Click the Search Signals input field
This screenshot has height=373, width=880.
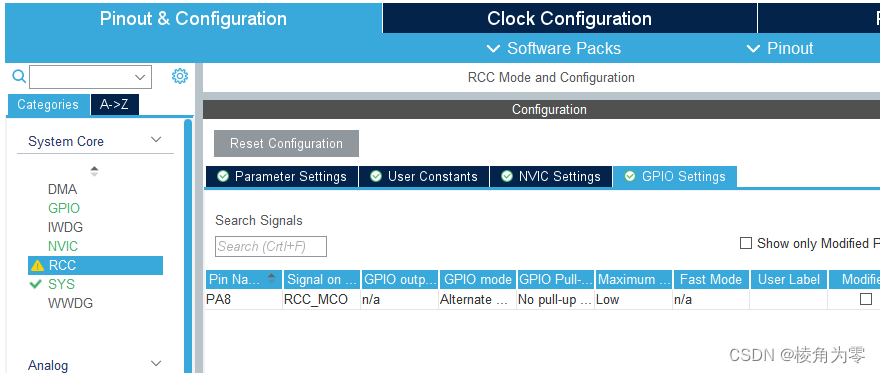click(271, 247)
